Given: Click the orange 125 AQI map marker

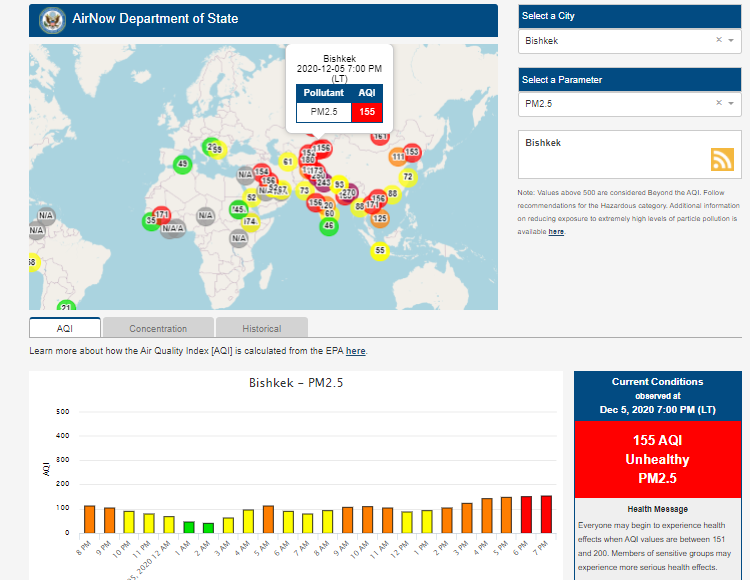Looking at the screenshot, I should (379, 218).
